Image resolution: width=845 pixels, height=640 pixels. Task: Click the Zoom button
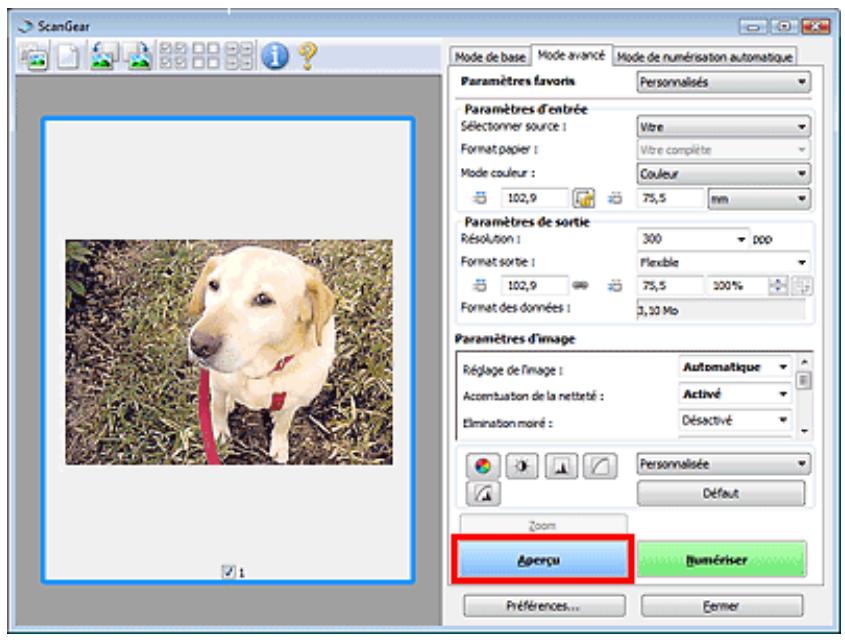point(543,525)
